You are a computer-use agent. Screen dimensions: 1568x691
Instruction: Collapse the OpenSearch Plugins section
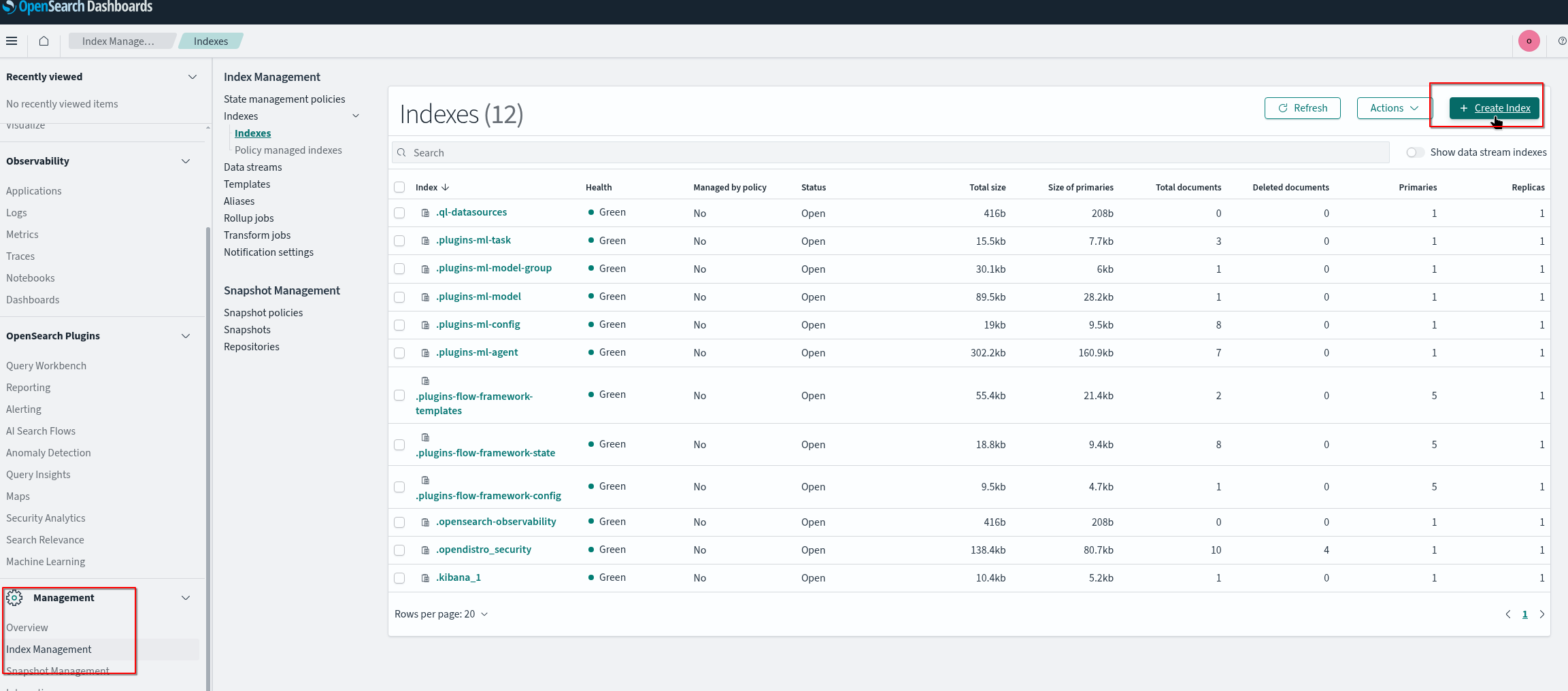(x=186, y=336)
